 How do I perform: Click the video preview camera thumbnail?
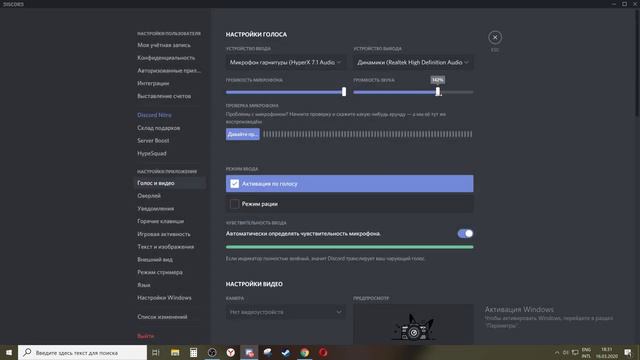[x=413, y=324]
